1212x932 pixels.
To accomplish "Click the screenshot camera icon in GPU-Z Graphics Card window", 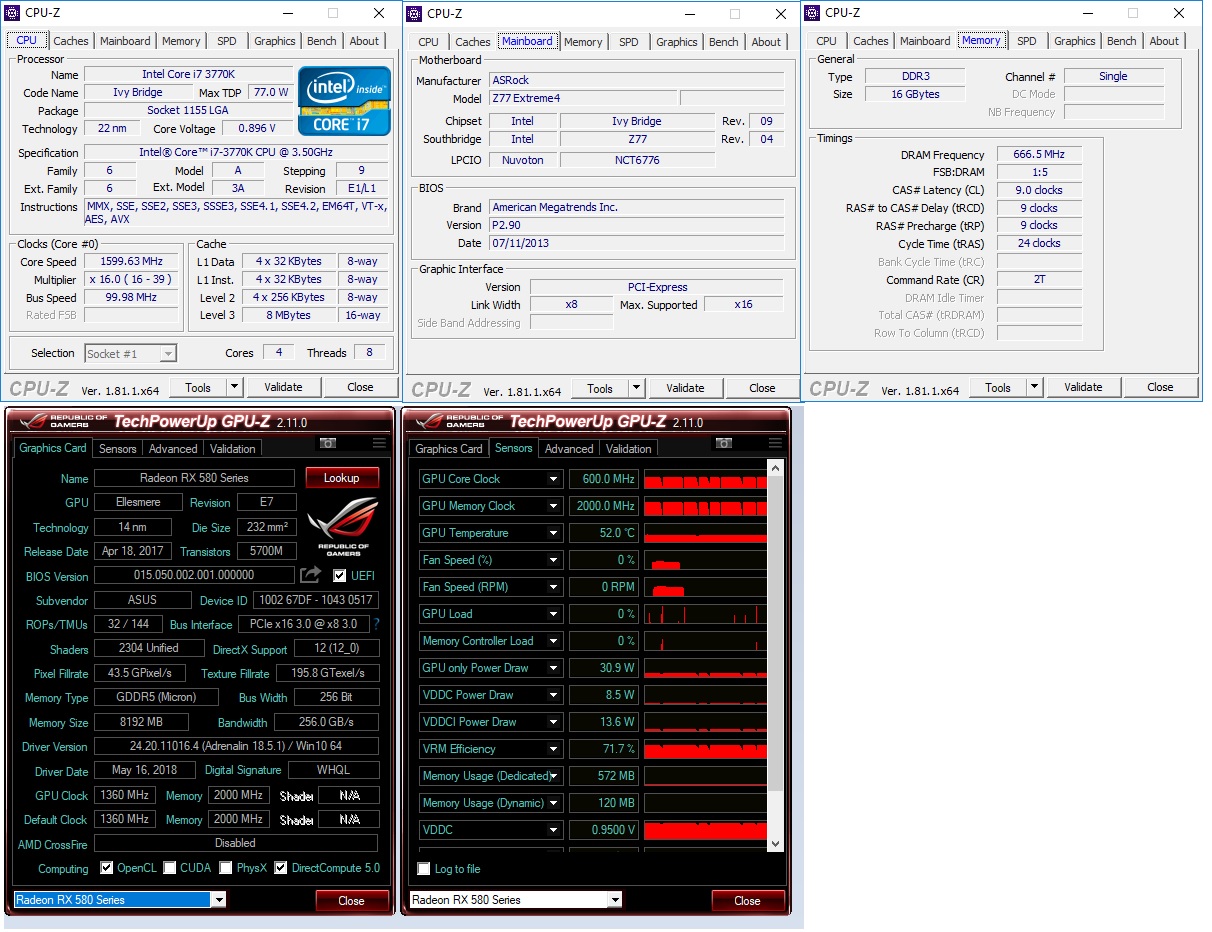I will (328, 444).
